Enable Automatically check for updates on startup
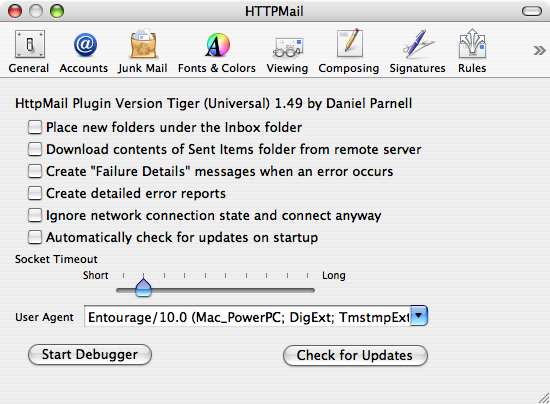Viewport: 550px width, 404px height. point(35,237)
